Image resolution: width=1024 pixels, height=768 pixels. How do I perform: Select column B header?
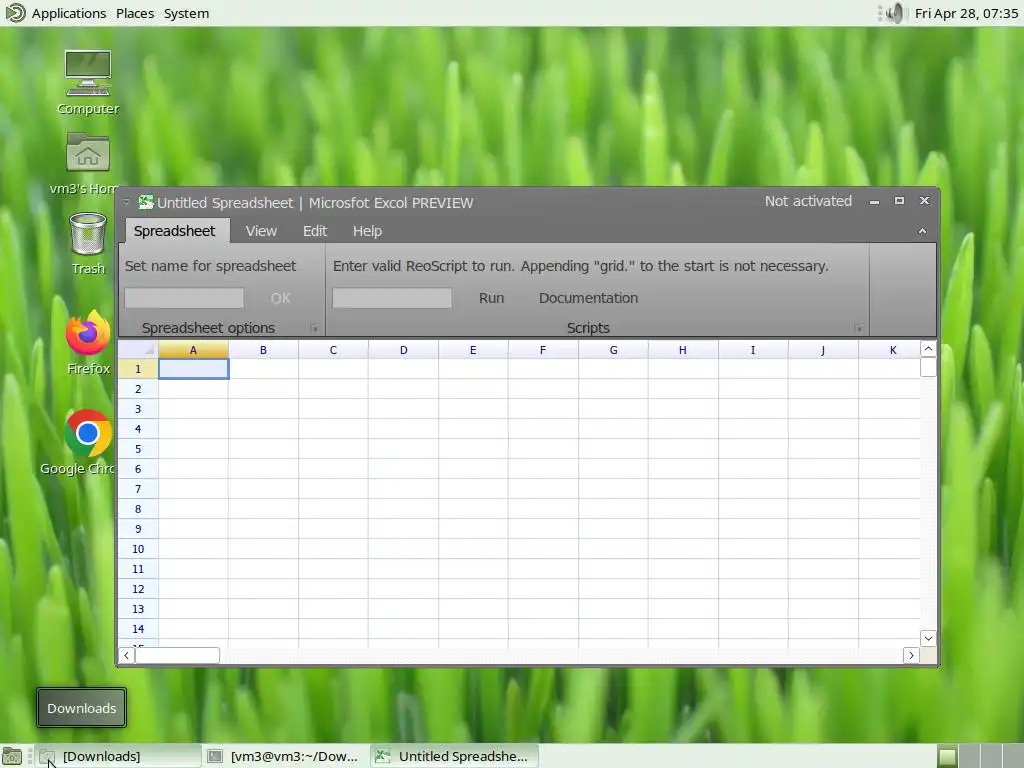263,350
